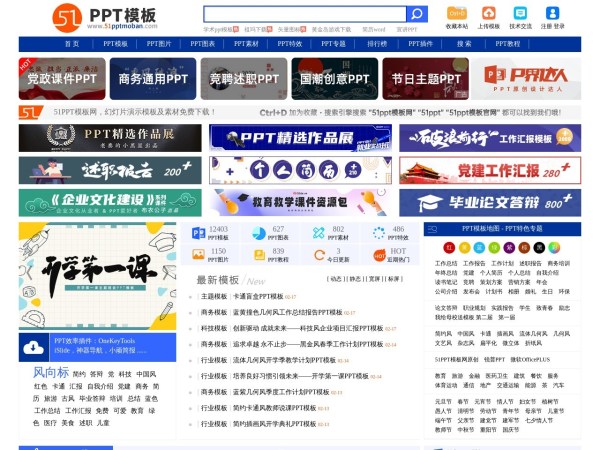Go to 排行榜 in navigation bar

click(x=376, y=44)
